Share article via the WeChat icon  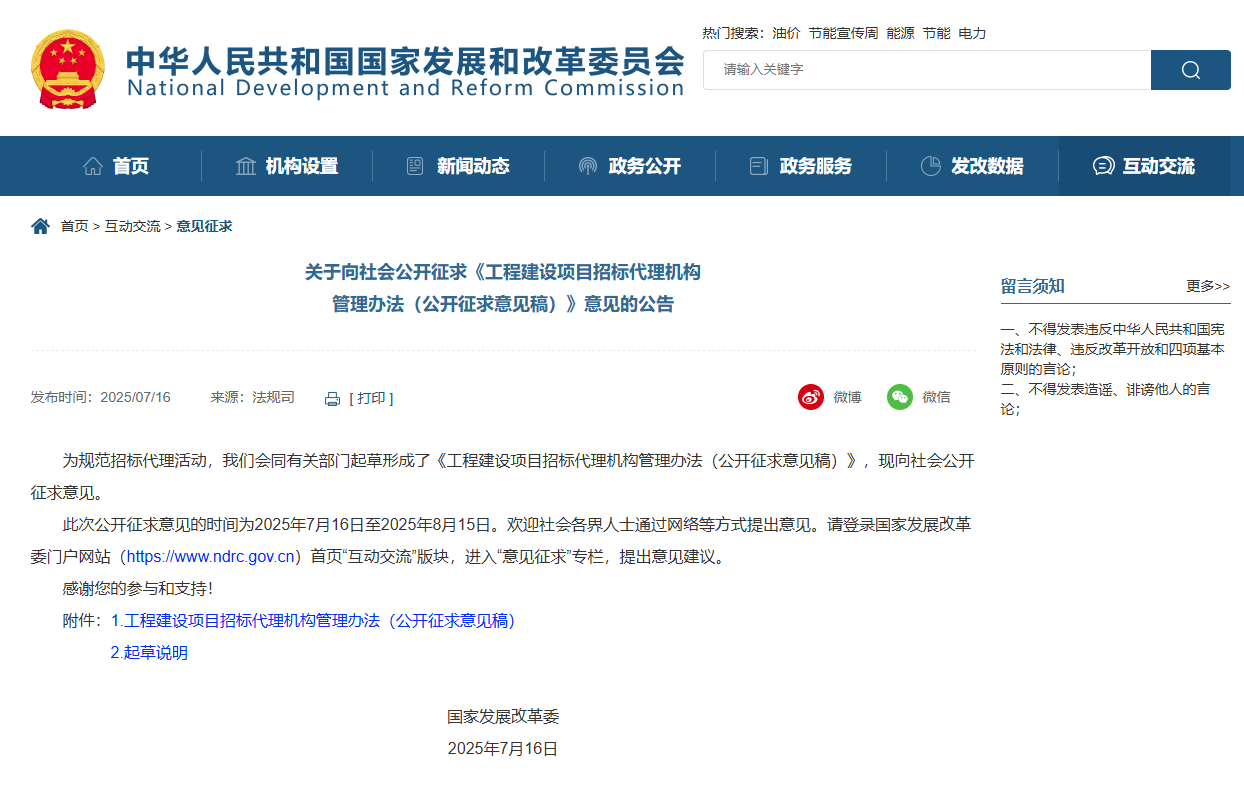point(899,397)
